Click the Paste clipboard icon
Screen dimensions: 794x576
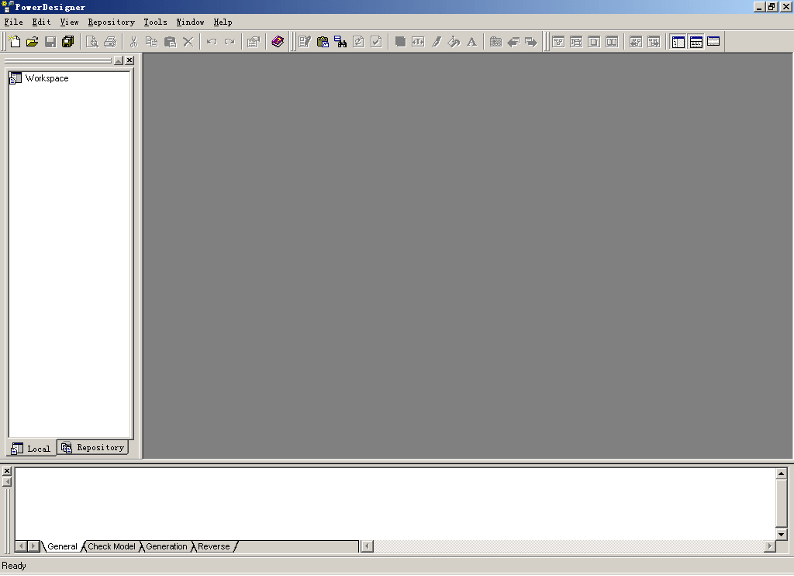tap(170, 42)
